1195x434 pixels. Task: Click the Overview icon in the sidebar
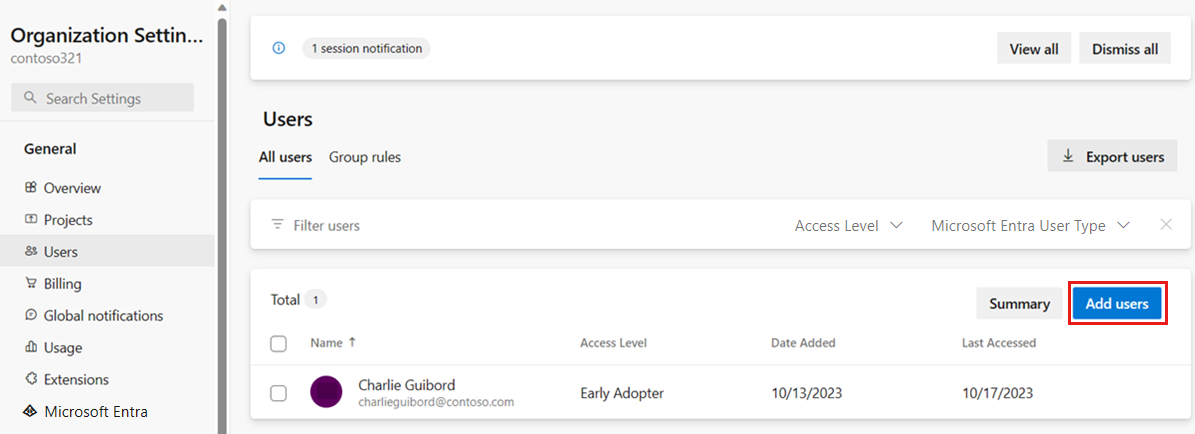pos(30,188)
